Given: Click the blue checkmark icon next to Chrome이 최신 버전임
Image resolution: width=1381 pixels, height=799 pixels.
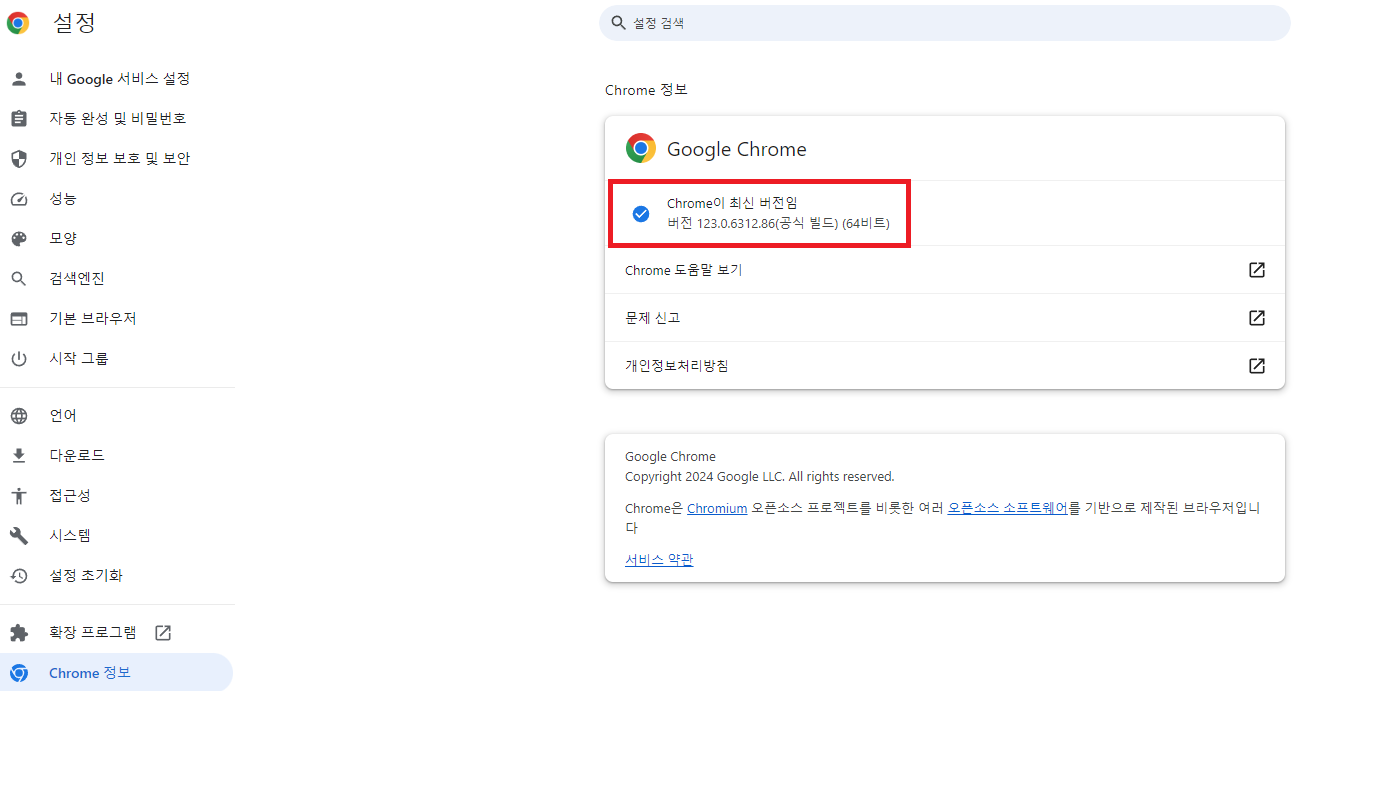Looking at the screenshot, I should pyautogui.click(x=641, y=213).
